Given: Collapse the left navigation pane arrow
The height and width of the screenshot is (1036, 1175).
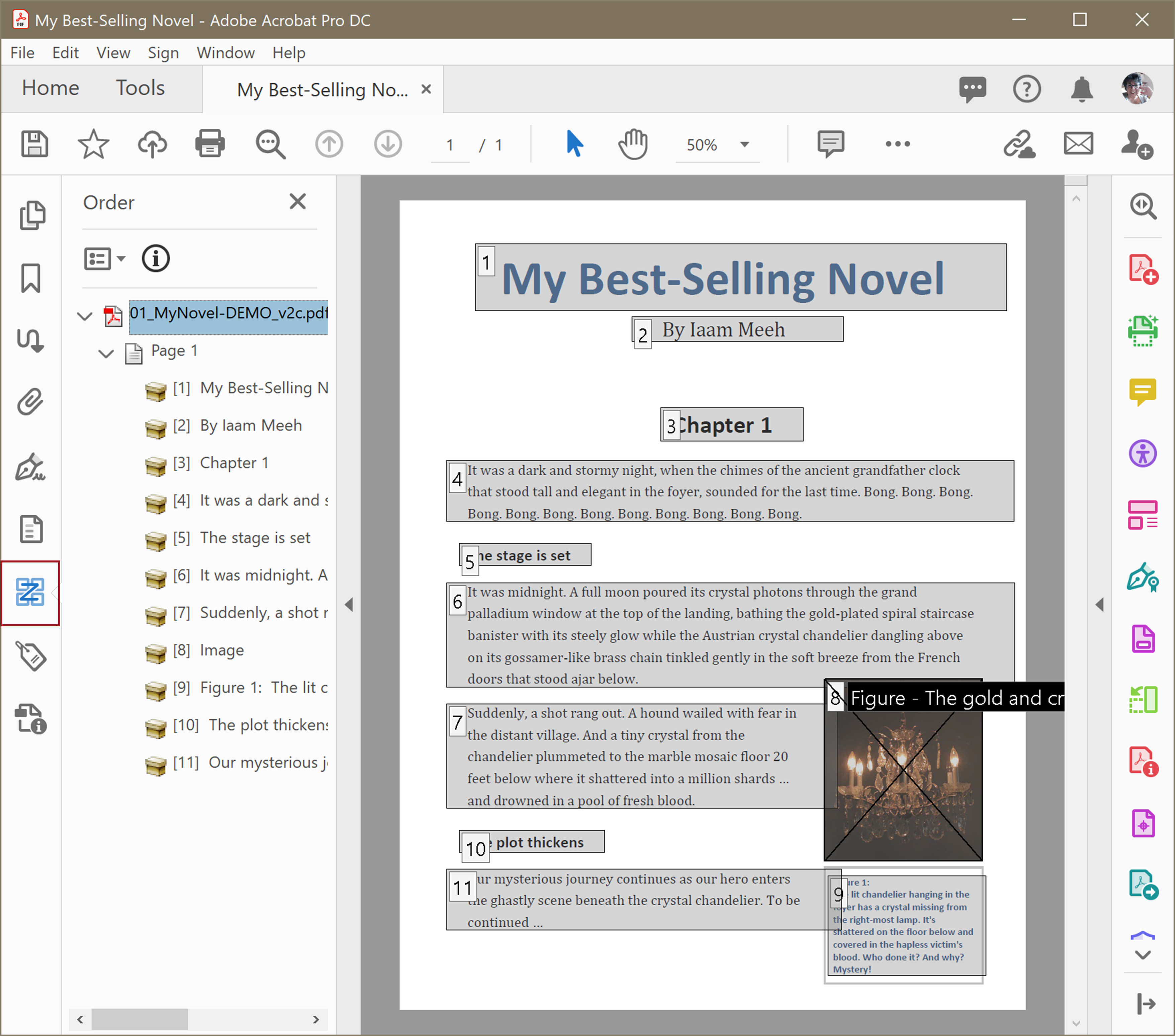Looking at the screenshot, I should click(349, 605).
